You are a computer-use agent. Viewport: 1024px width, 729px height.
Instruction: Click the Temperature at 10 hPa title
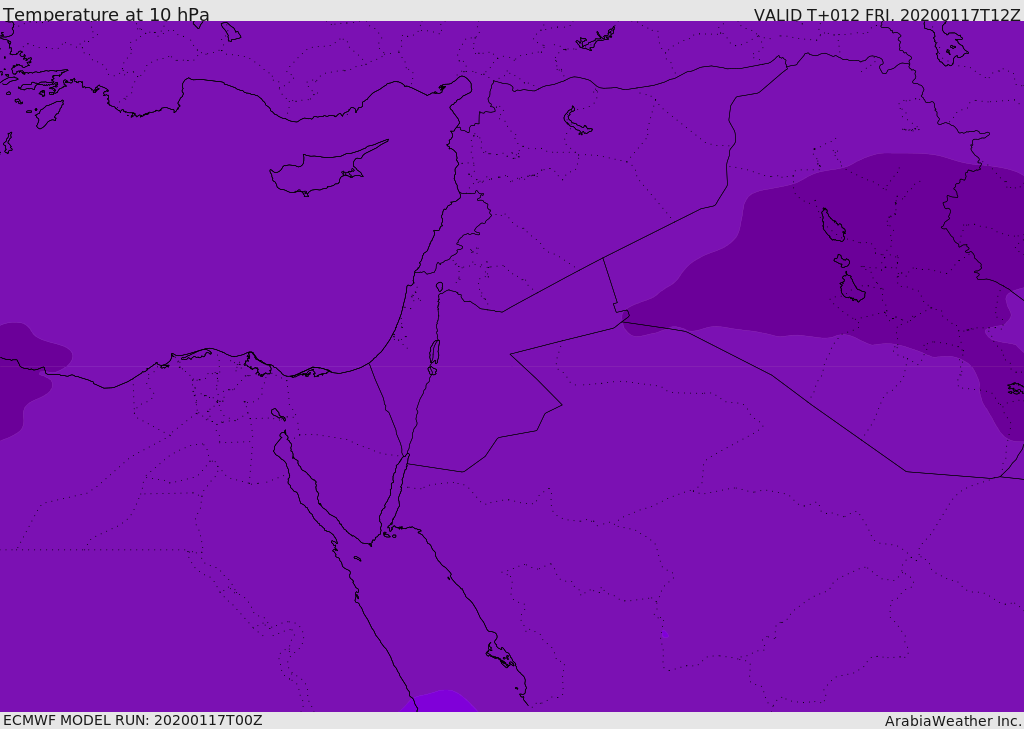pyautogui.click(x=106, y=15)
